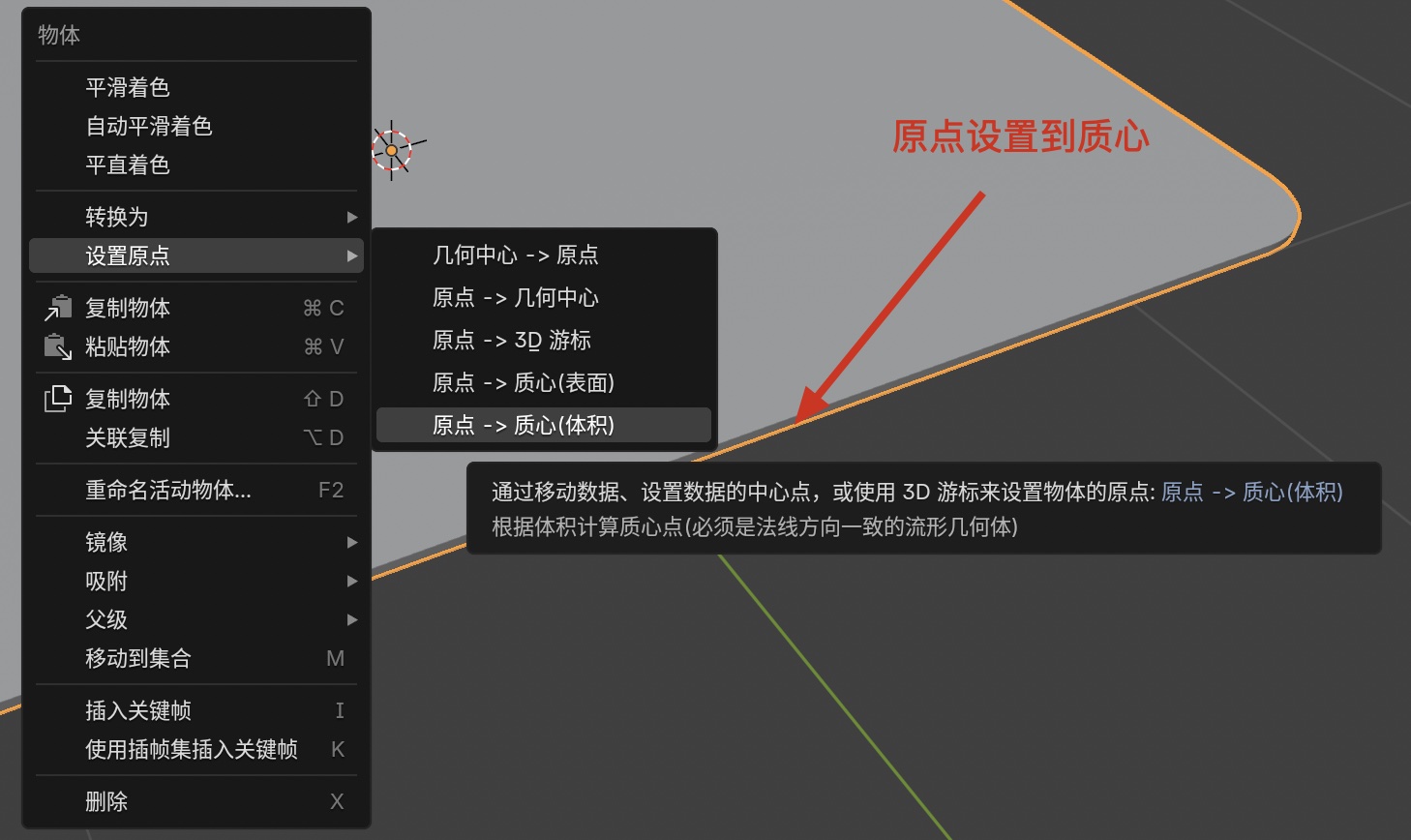
Task: Click the duplicate objects icon next to 复制物体 ⇧D
Action: pos(58,398)
